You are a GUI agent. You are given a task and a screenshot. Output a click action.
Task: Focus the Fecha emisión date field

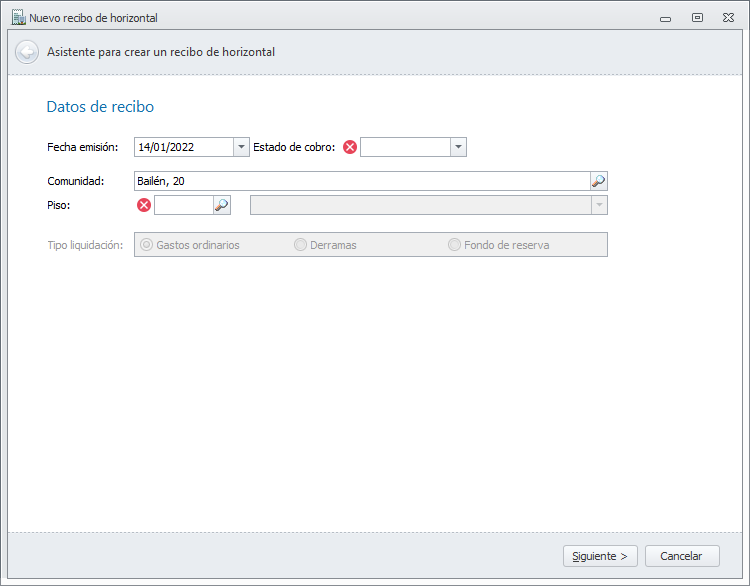coord(184,147)
